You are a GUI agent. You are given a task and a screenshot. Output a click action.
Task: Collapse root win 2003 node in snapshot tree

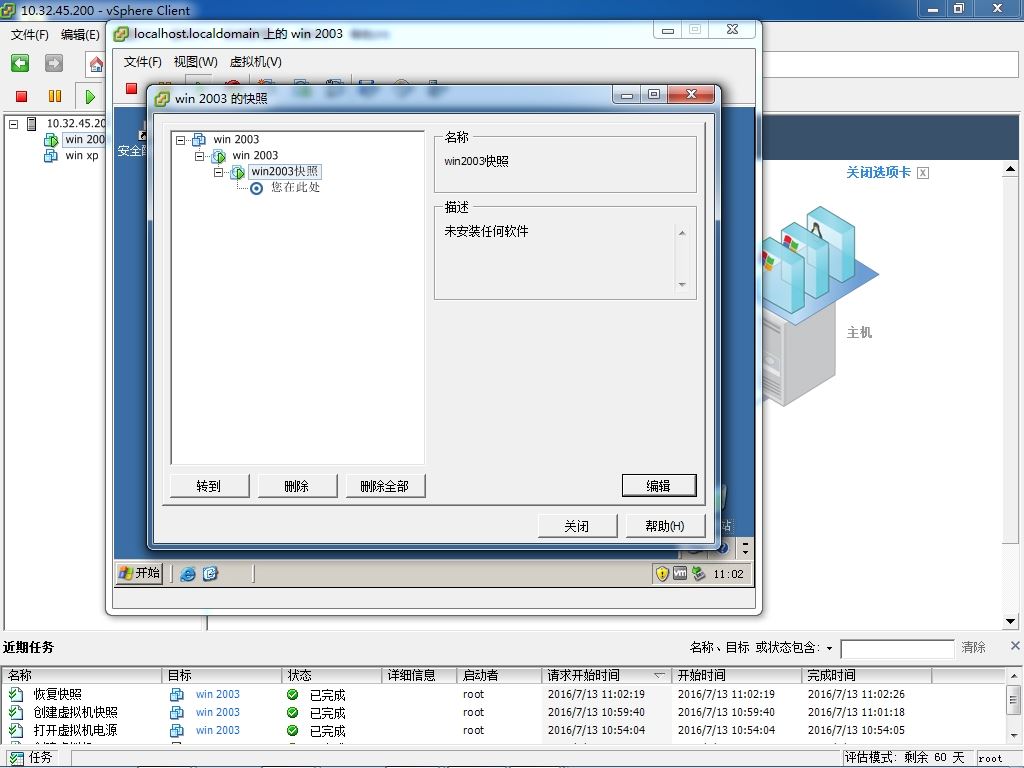coord(181,140)
